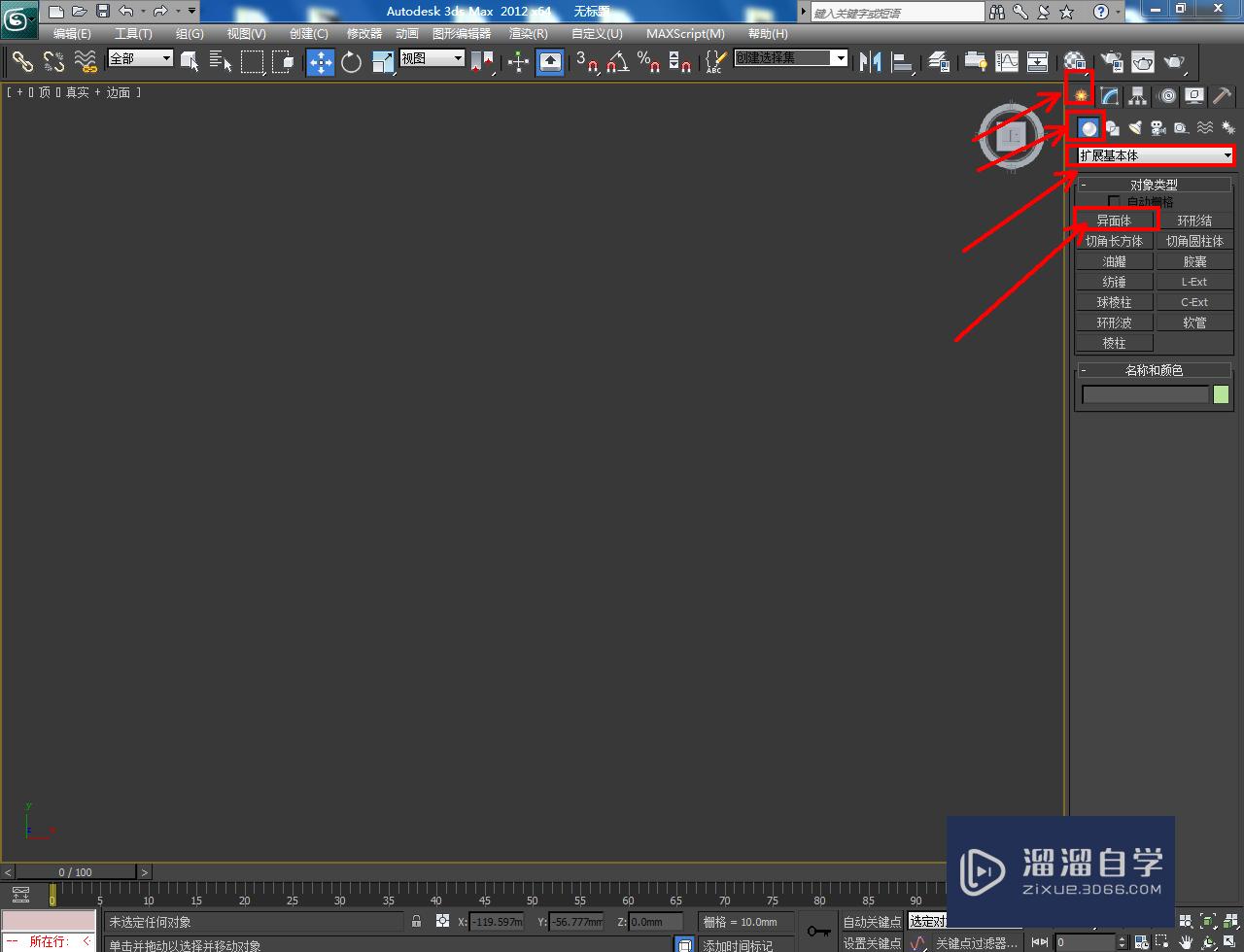The height and width of the screenshot is (952, 1244).
Task: Activate Select and Move tool
Action: 320,61
